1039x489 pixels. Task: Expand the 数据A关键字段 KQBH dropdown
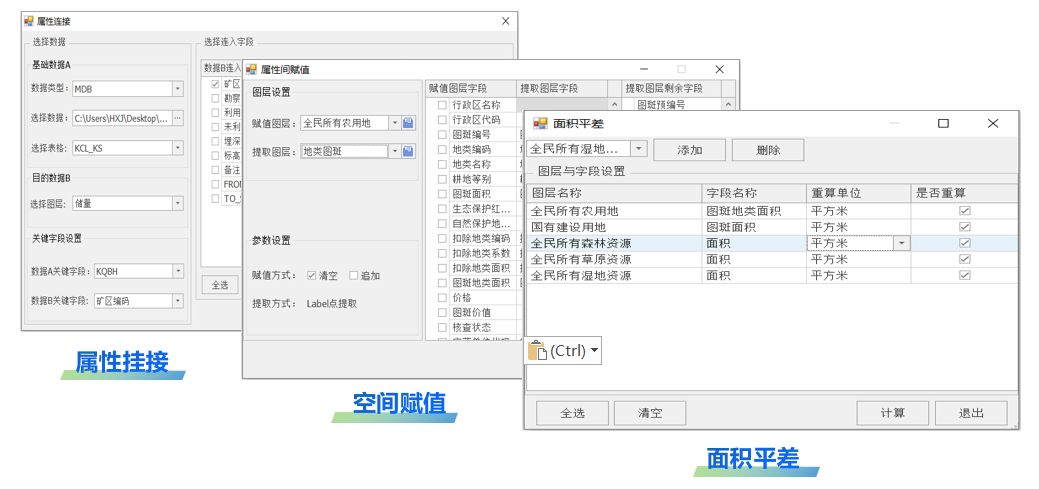pos(178,271)
